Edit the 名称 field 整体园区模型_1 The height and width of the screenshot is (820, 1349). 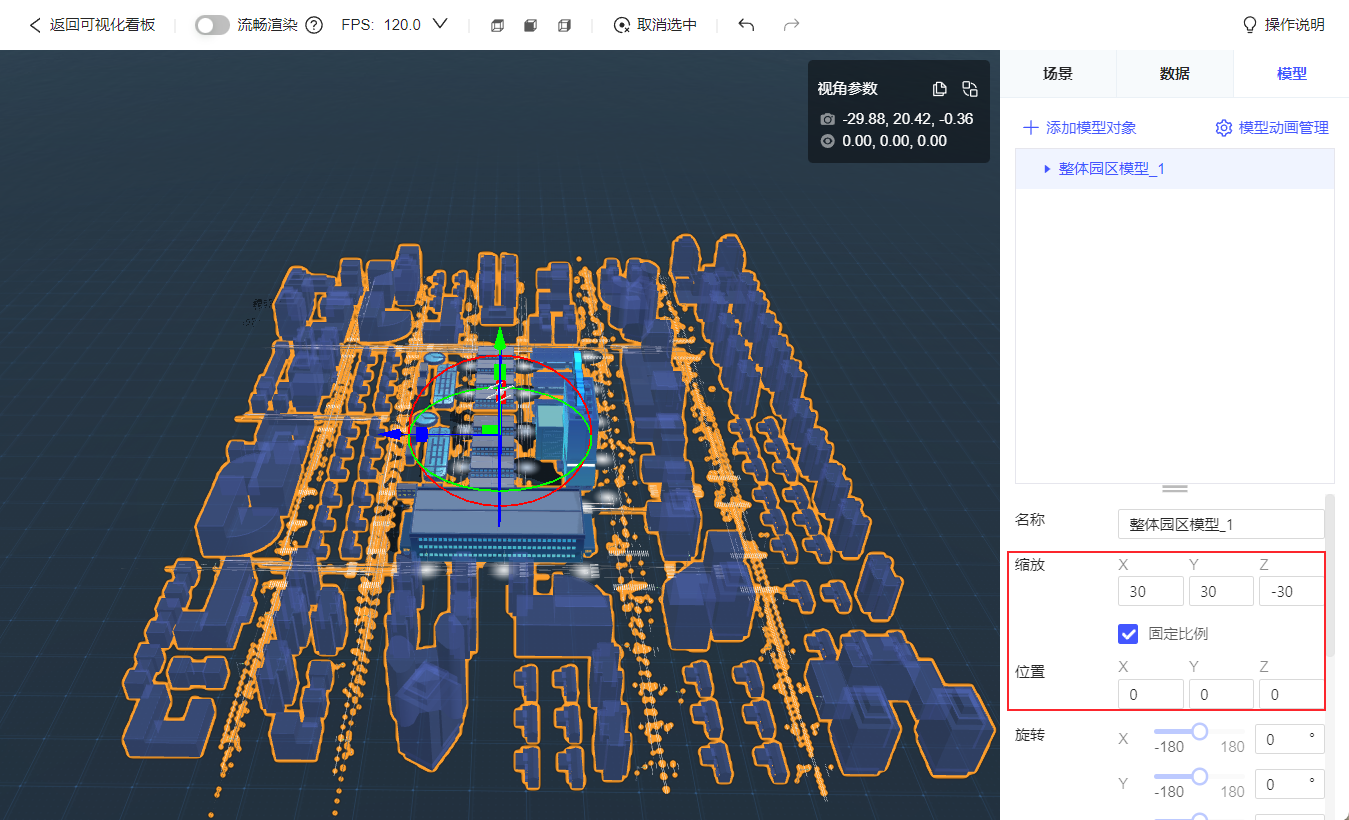click(1221, 524)
